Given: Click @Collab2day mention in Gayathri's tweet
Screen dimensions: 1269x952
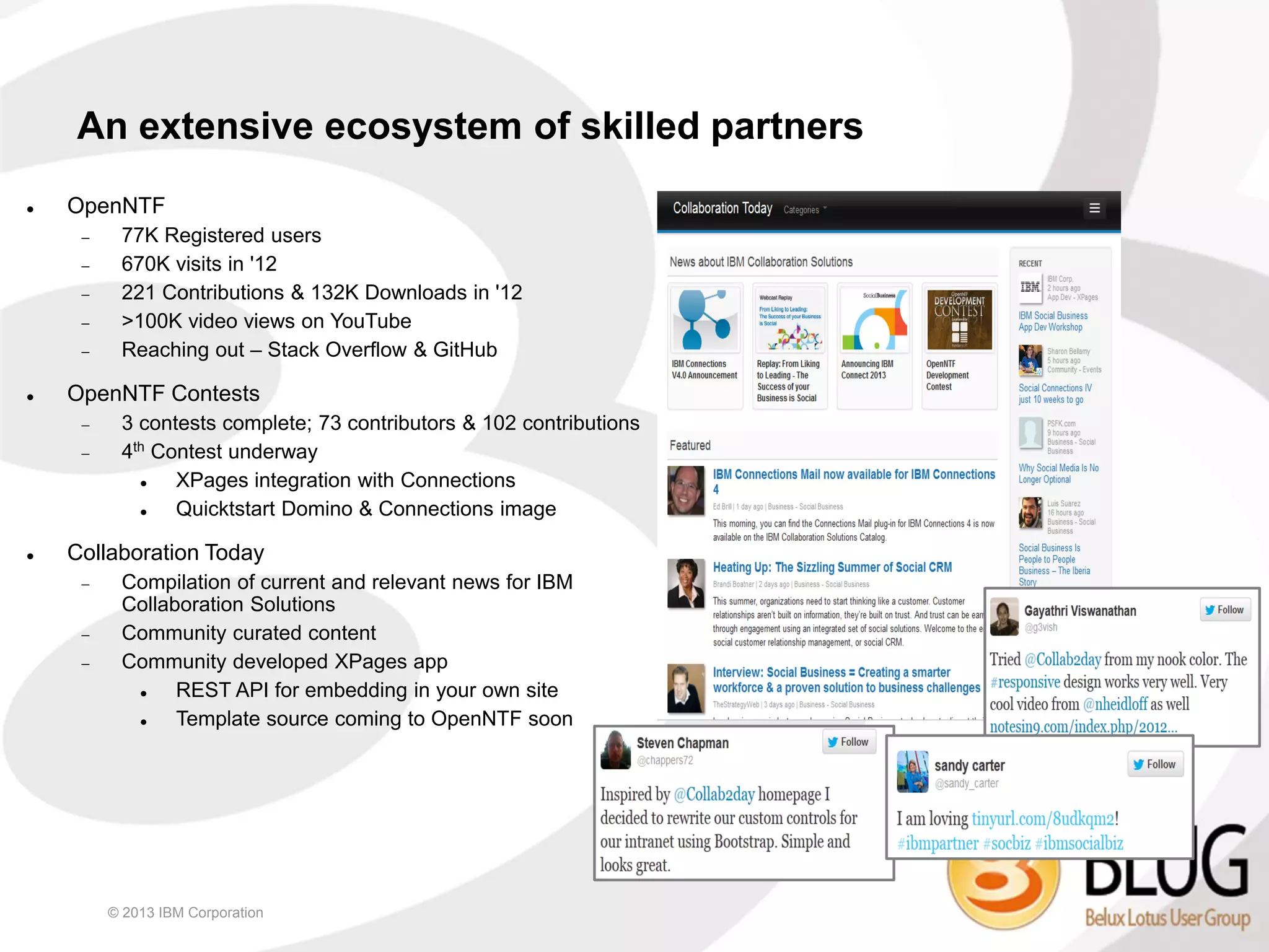Looking at the screenshot, I should point(1063,660).
